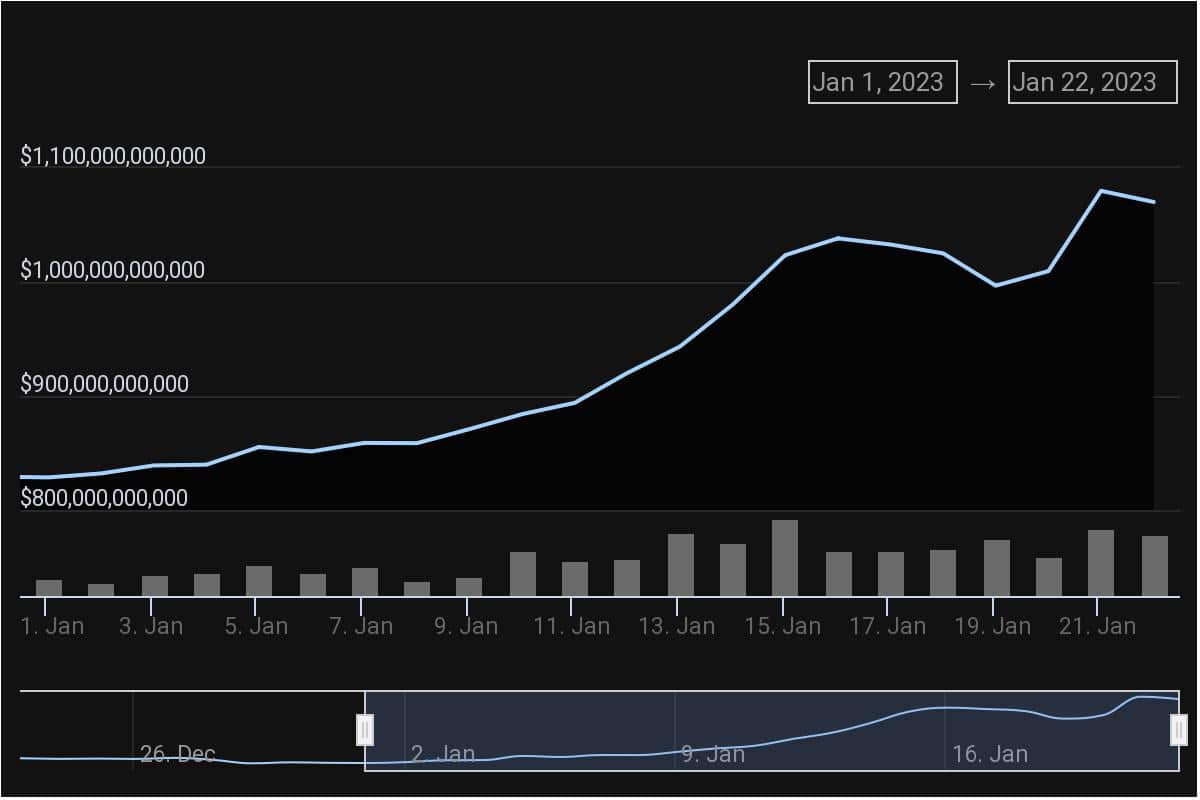Open the Jan 1, 2023 start date field

pos(883,82)
